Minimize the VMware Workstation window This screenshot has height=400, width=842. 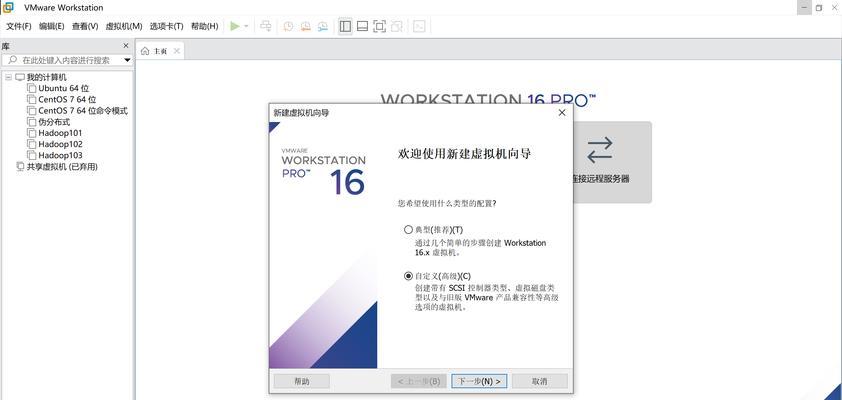pyautogui.click(x=804, y=8)
